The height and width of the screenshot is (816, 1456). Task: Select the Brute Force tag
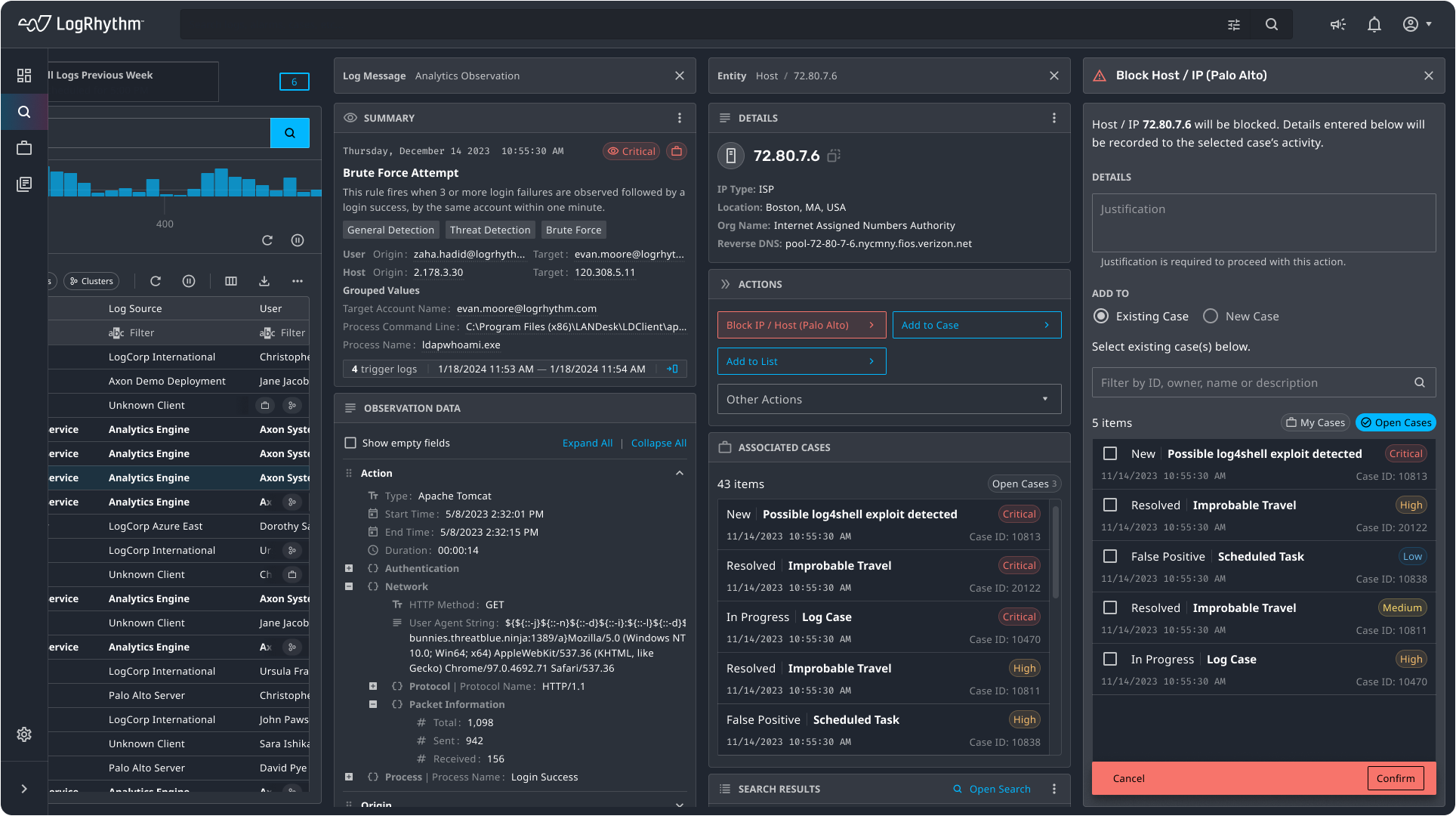click(574, 230)
